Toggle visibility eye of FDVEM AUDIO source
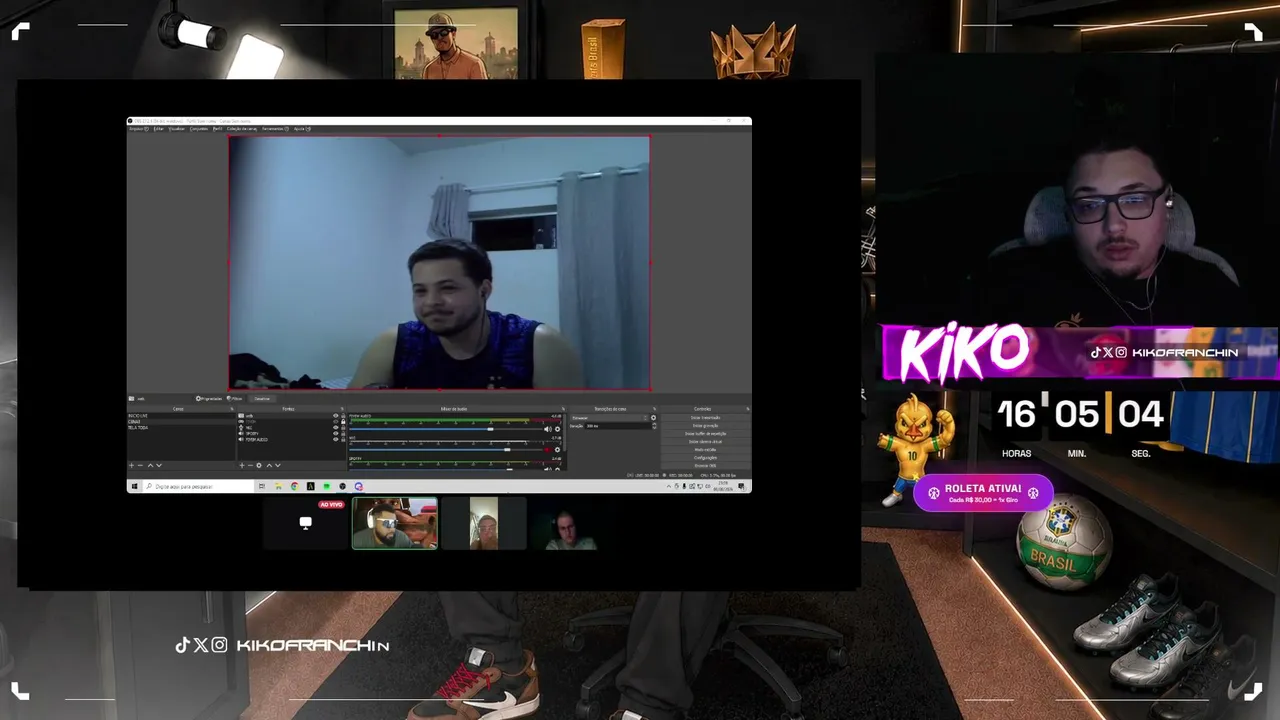This screenshot has height=720, width=1280. pyautogui.click(x=335, y=439)
